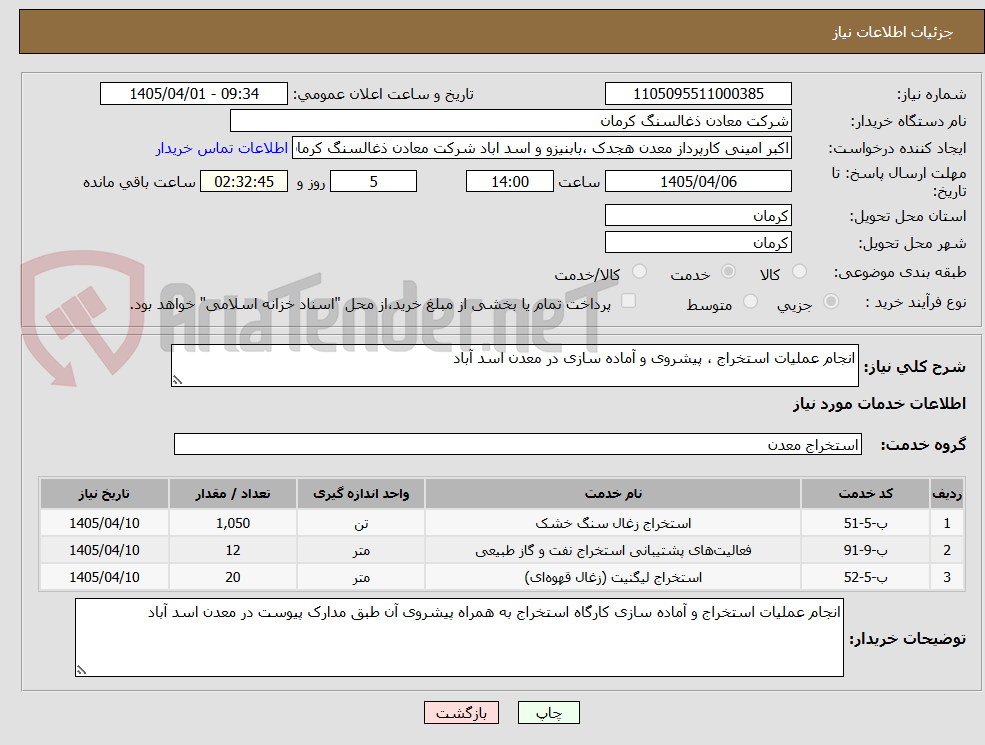Click the buyer notes text area
Image resolution: width=985 pixels, height=745 pixels.
click(459, 638)
